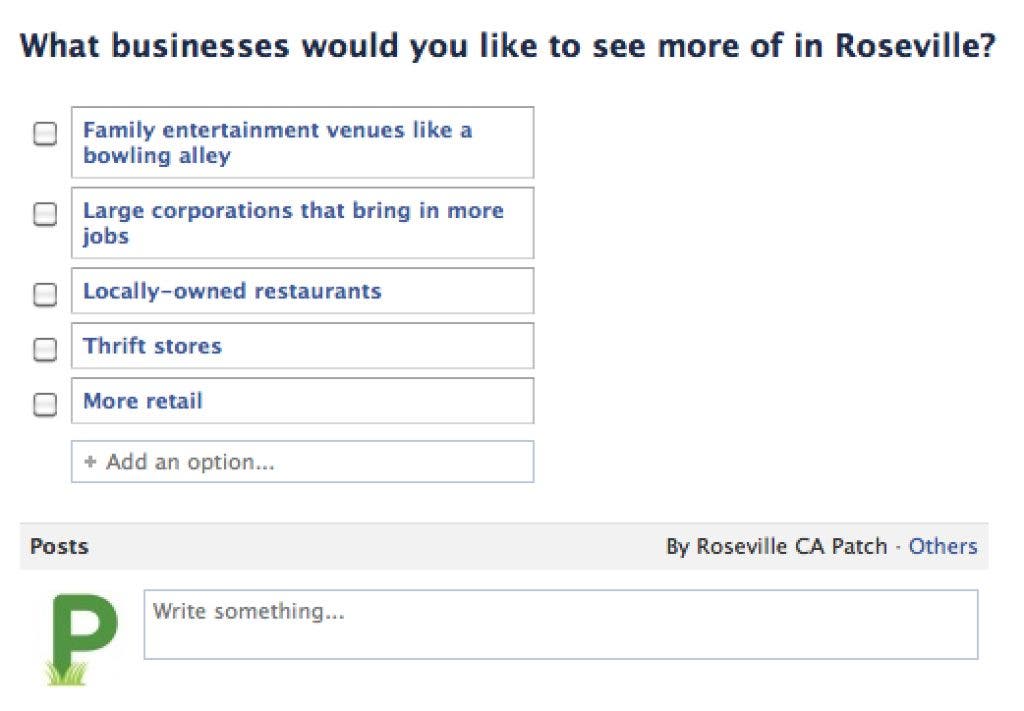Click the Large corporations option text

(x=293, y=223)
